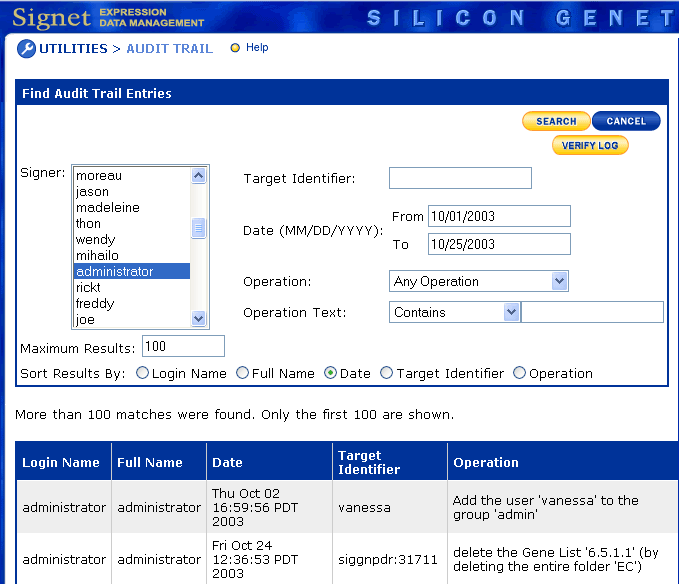This screenshot has width=679, height=586.
Task: Expand the Contains operation text dropdown
Action: (454, 312)
